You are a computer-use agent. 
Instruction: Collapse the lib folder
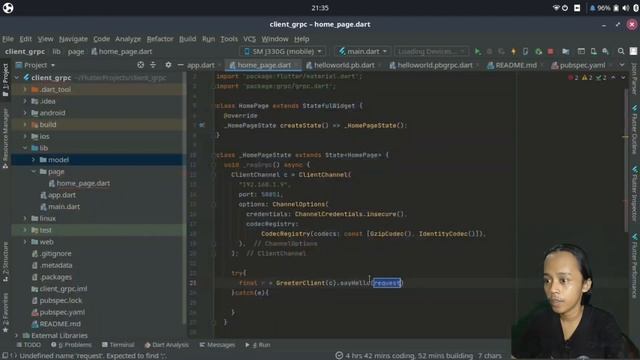coord(25,148)
